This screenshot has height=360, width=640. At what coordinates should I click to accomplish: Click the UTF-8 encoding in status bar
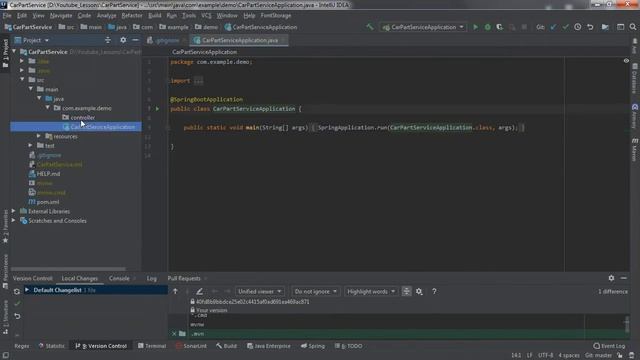545,355
